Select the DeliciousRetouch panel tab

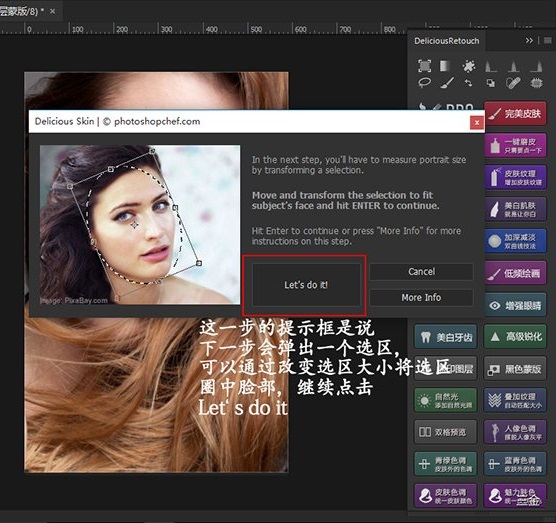click(446, 41)
